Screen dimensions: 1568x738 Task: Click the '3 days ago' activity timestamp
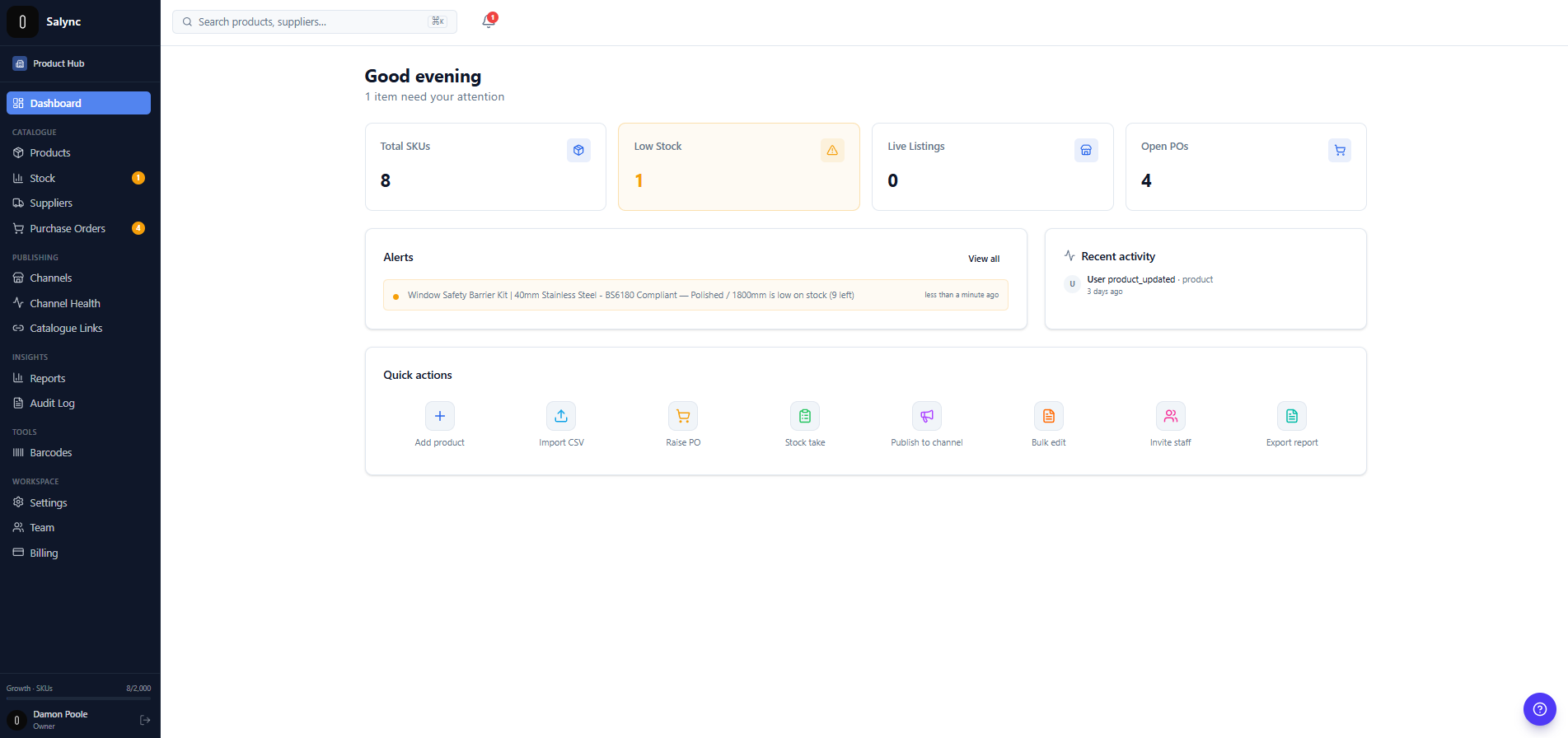point(1104,292)
